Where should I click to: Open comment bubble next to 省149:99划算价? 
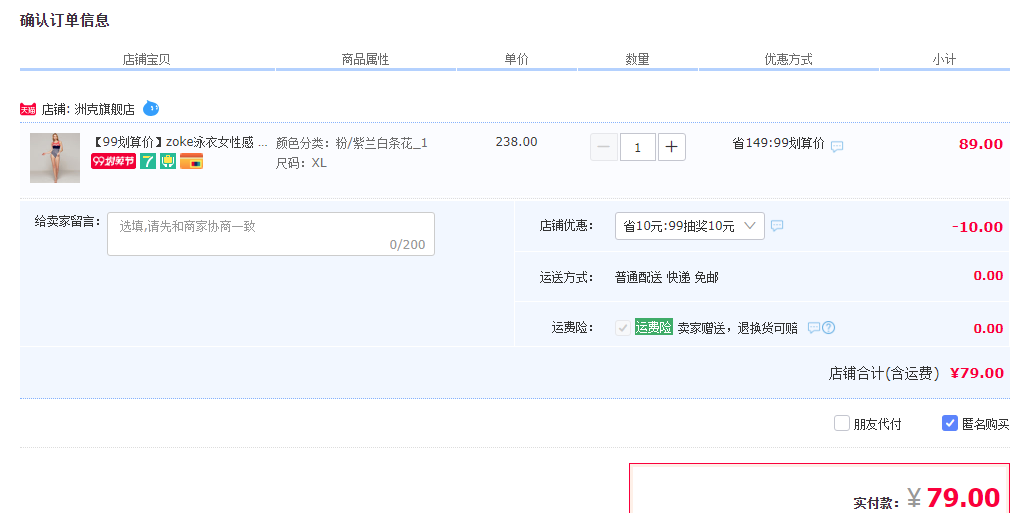point(837,146)
